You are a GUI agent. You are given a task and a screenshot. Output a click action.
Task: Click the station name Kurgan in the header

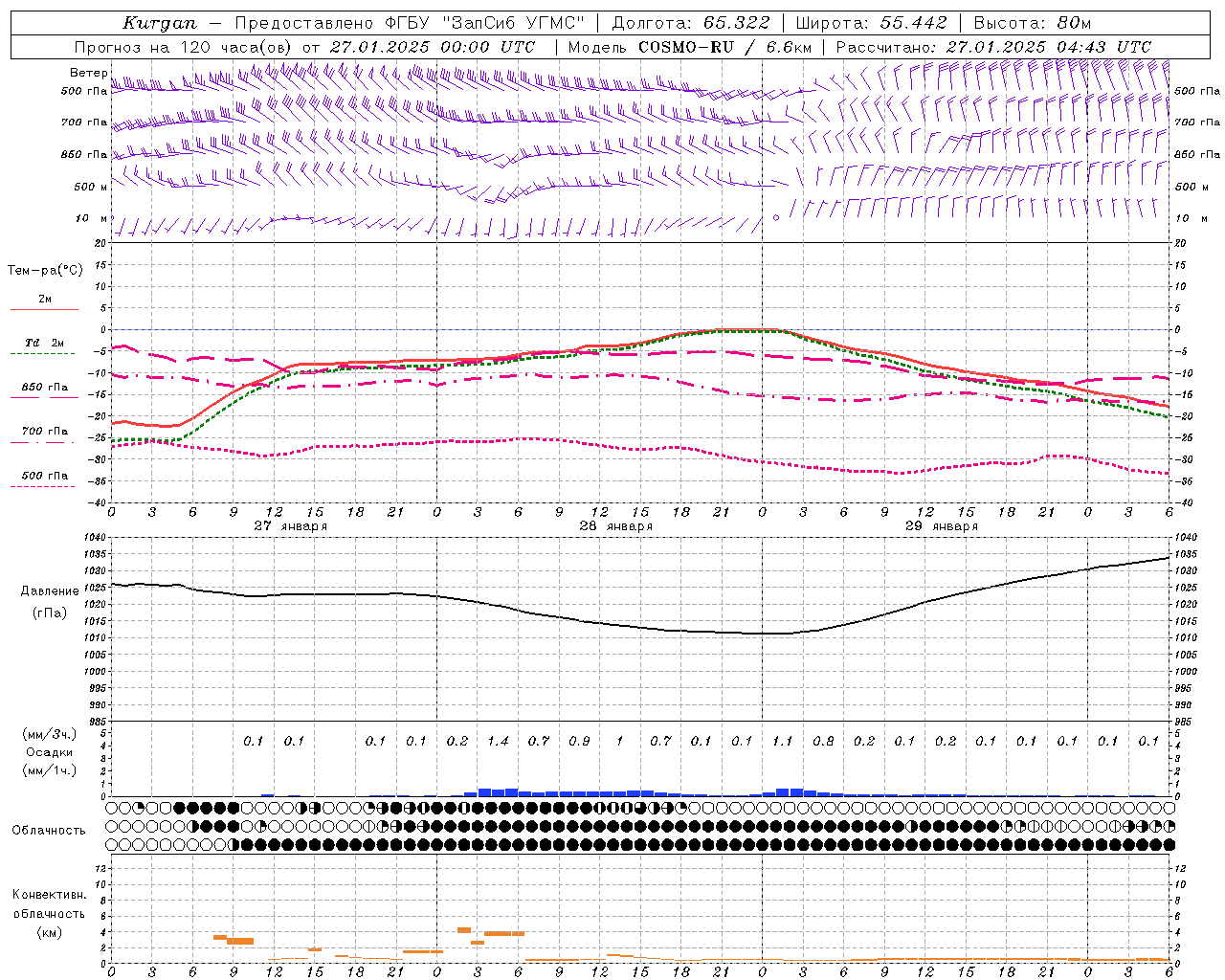[x=160, y=23]
